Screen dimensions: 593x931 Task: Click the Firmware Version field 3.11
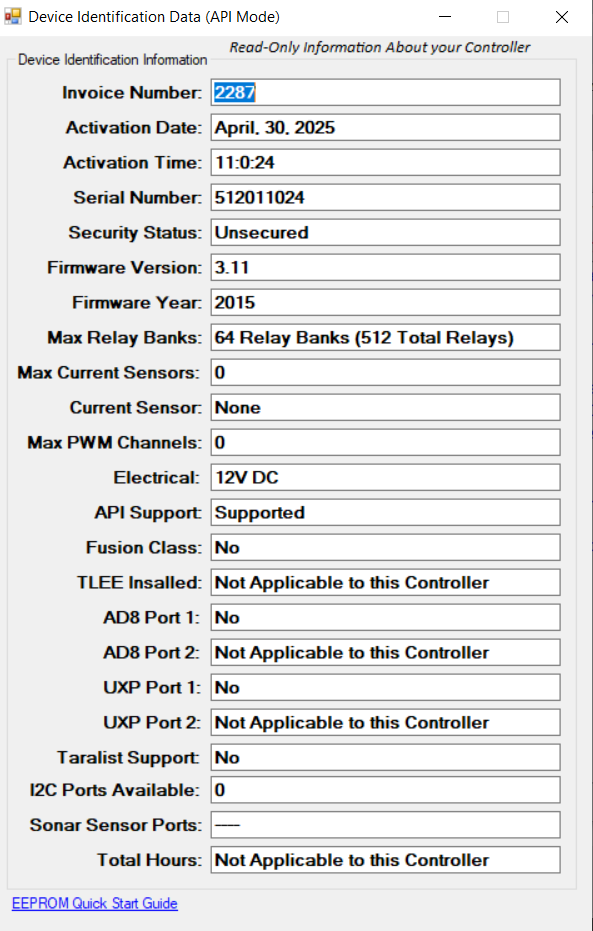(x=385, y=268)
